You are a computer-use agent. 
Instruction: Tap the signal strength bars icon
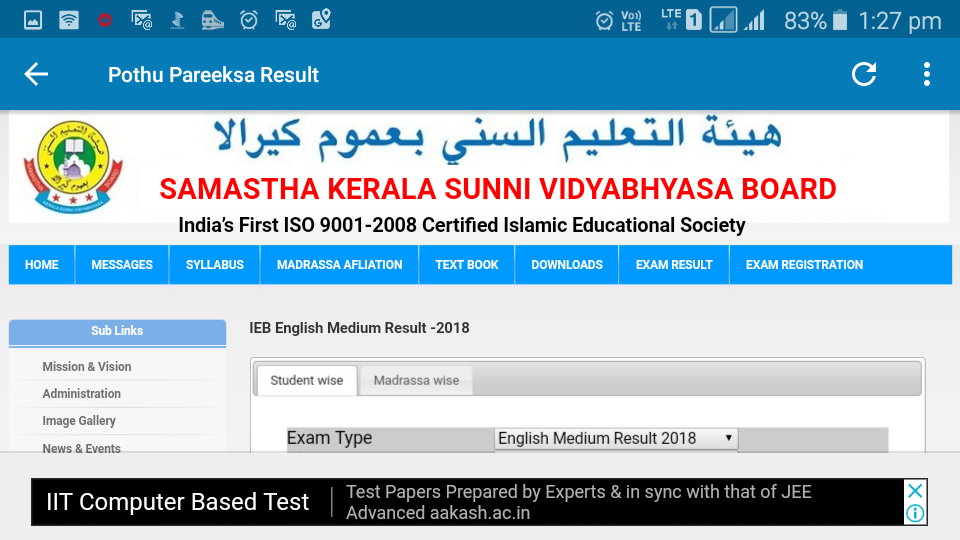755,20
